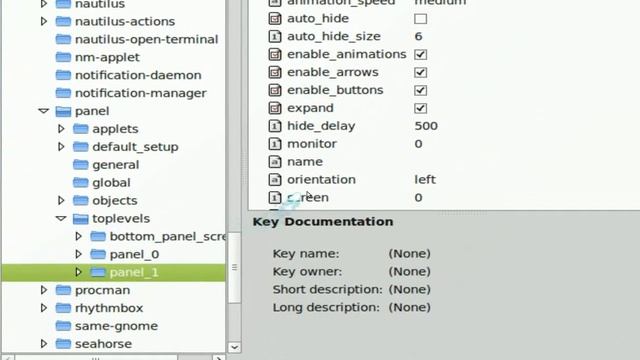Select the expand key name

point(310,108)
